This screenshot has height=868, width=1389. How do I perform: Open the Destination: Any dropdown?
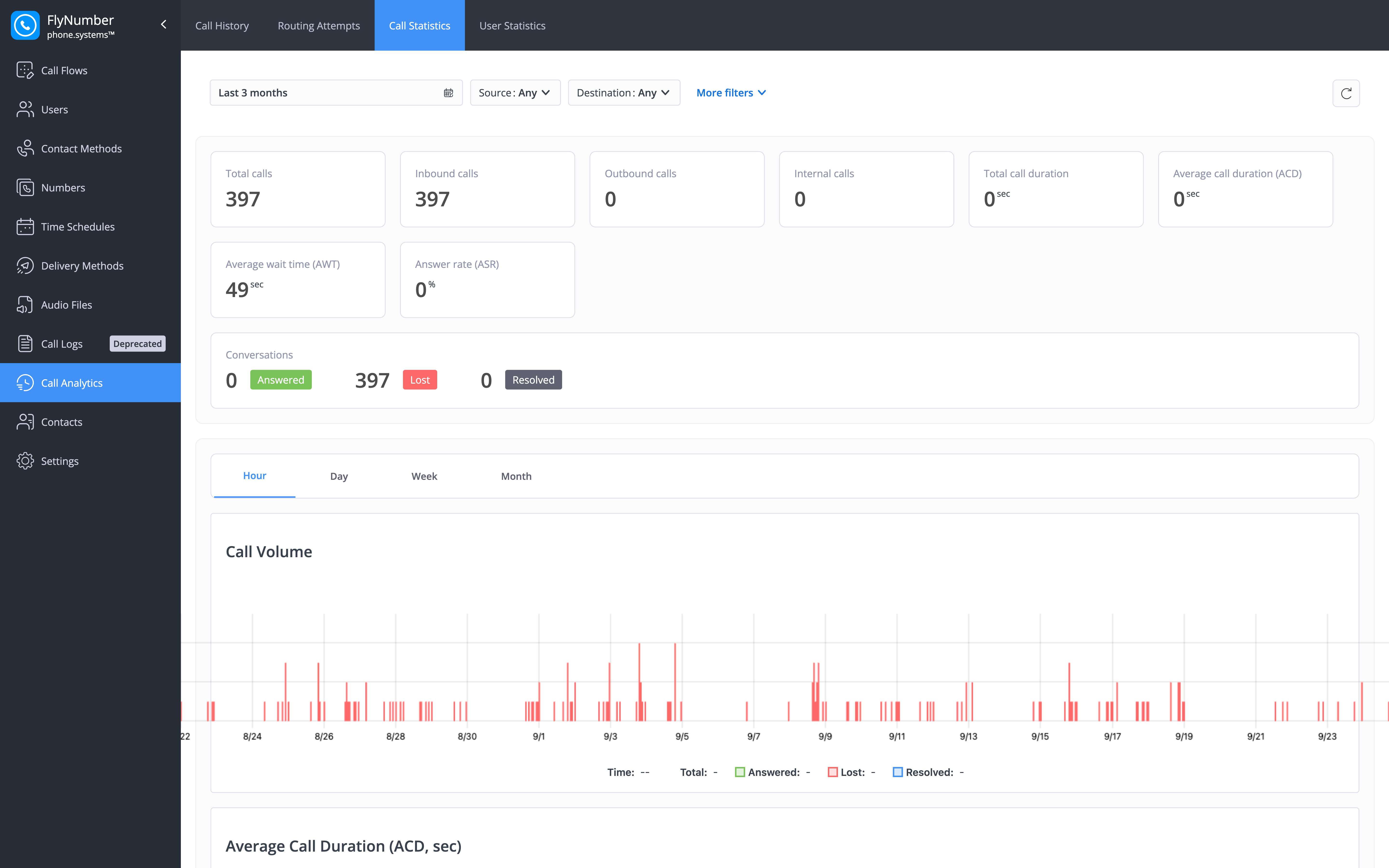(x=624, y=92)
